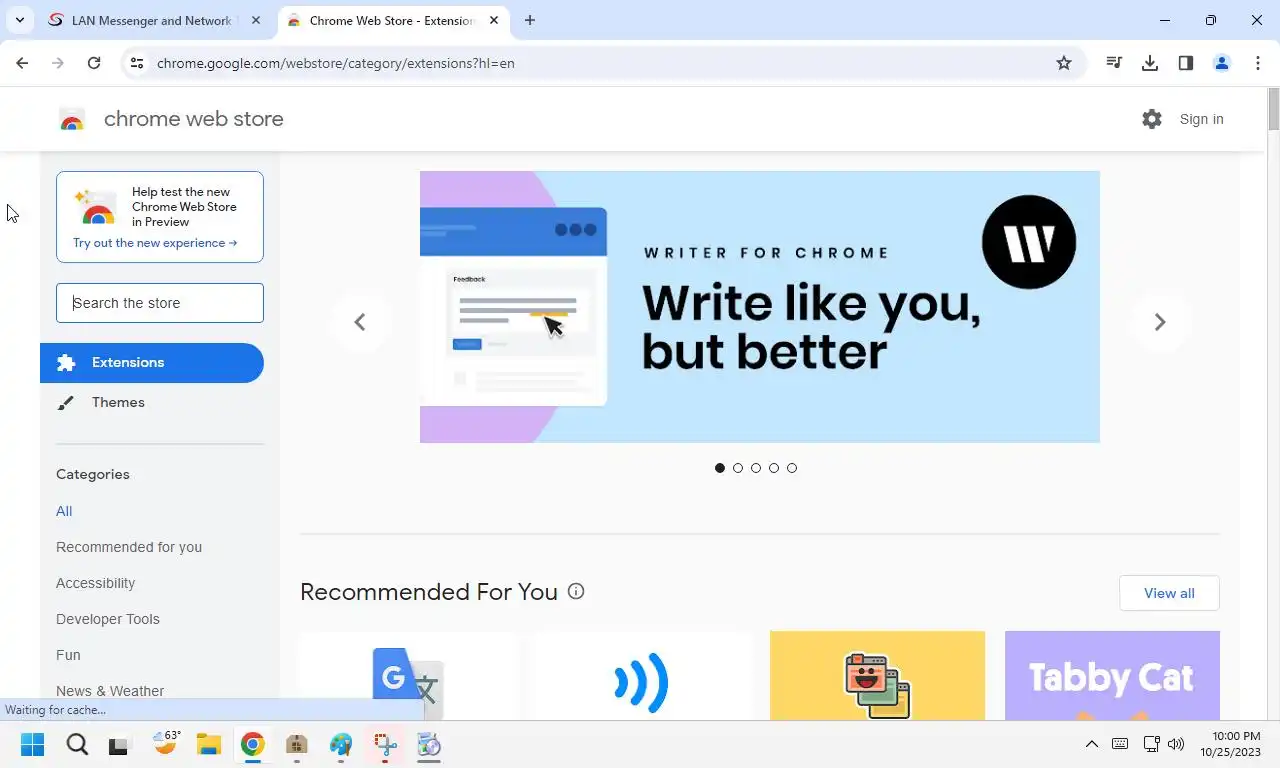Select second carousel dot indicator
This screenshot has width=1280, height=768.
738,468
